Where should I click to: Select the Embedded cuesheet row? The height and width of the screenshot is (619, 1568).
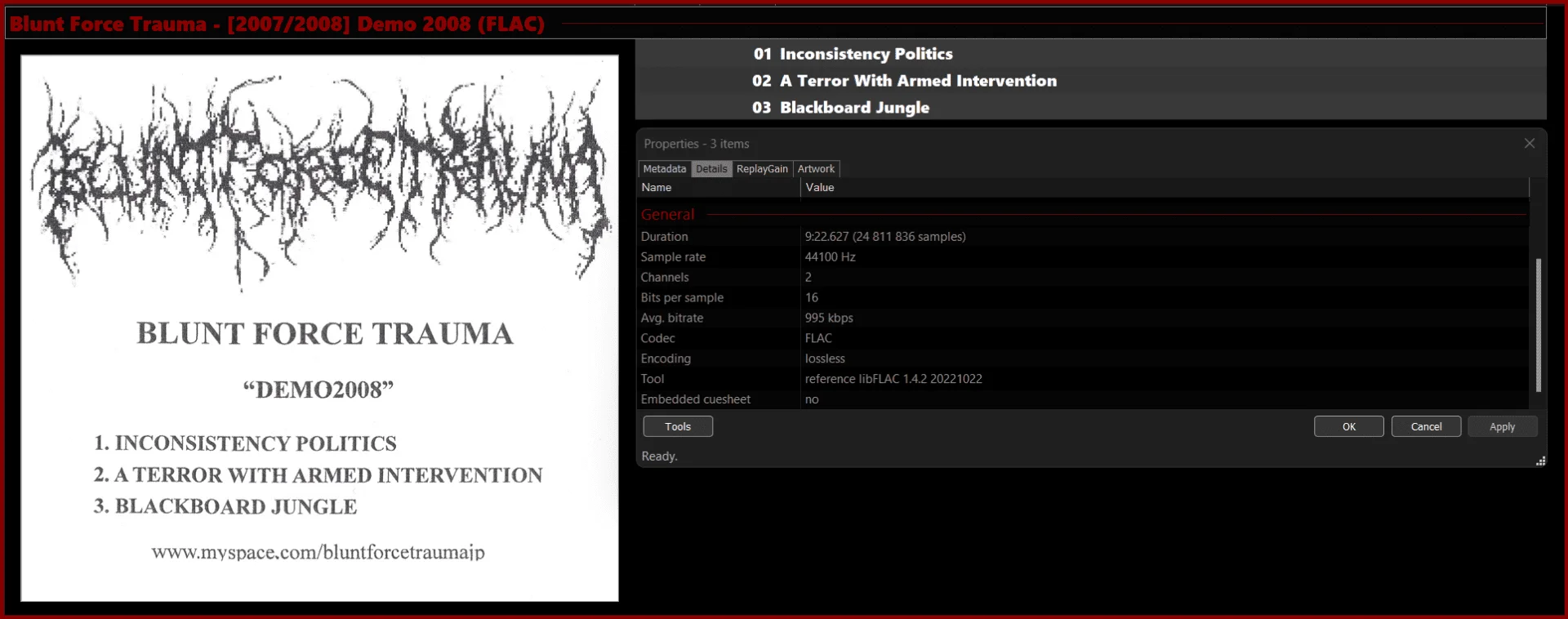1083,400
